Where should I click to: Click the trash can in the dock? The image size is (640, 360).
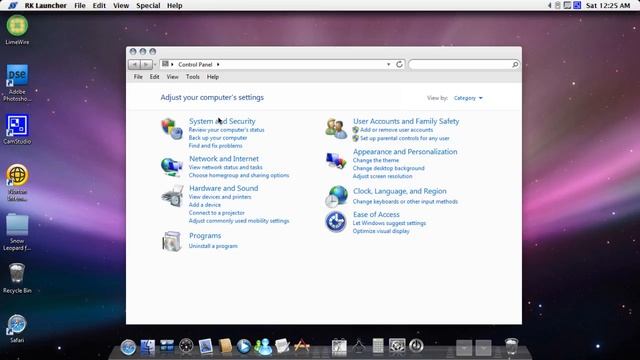(511, 346)
